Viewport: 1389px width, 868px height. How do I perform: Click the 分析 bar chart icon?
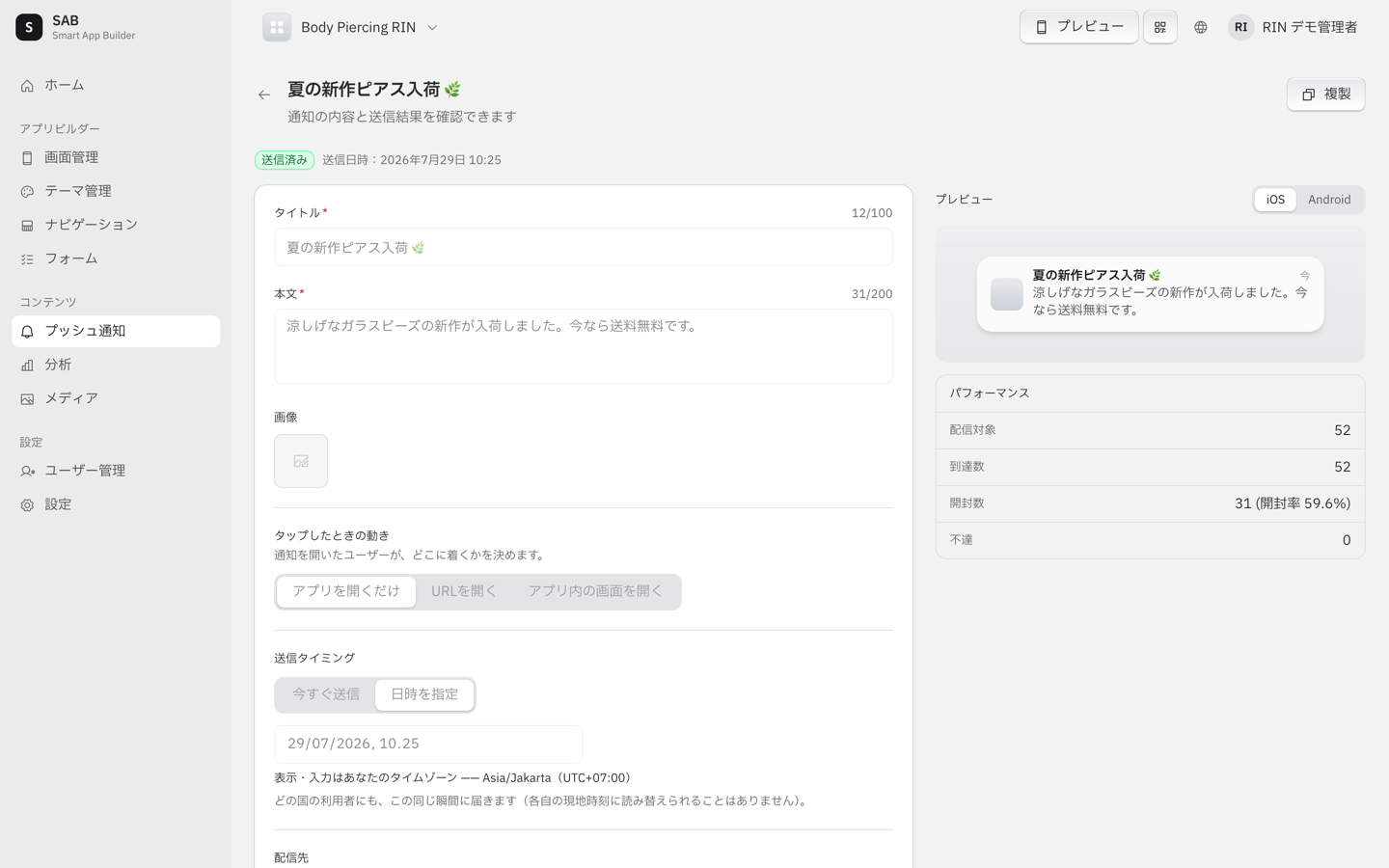pos(27,366)
